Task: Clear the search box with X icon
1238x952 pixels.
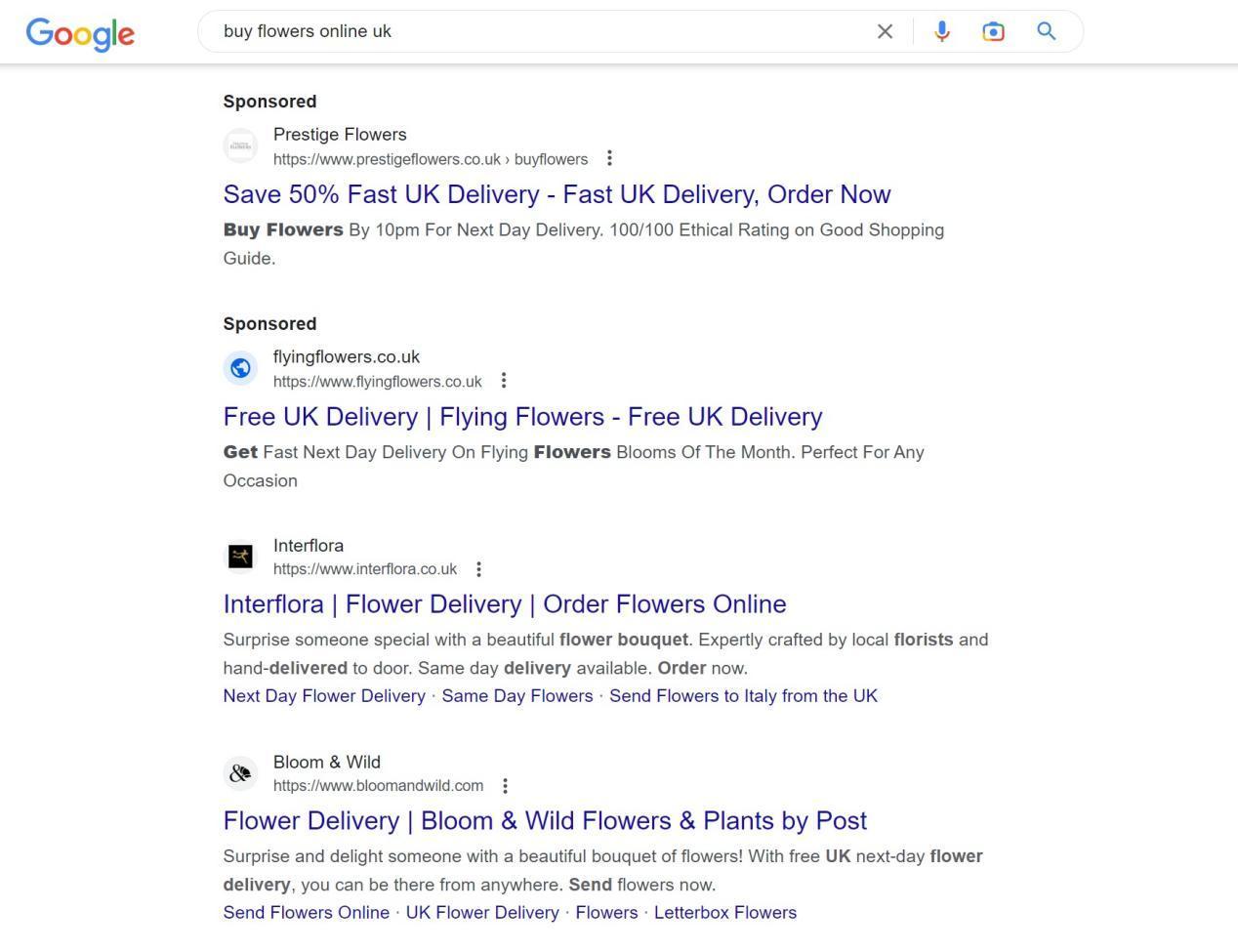Action: tap(885, 31)
